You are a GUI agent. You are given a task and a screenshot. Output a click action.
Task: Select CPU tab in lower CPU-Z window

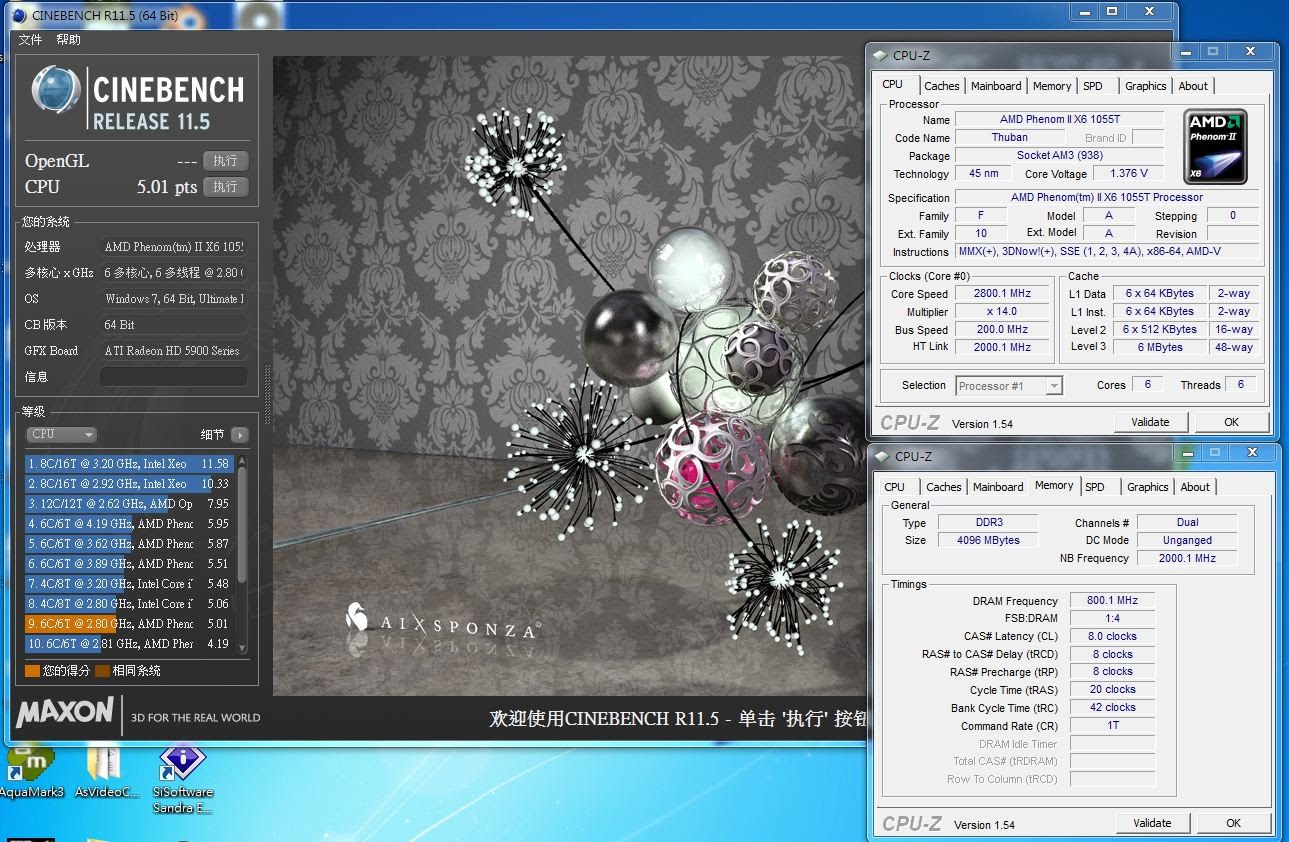pyautogui.click(x=895, y=487)
